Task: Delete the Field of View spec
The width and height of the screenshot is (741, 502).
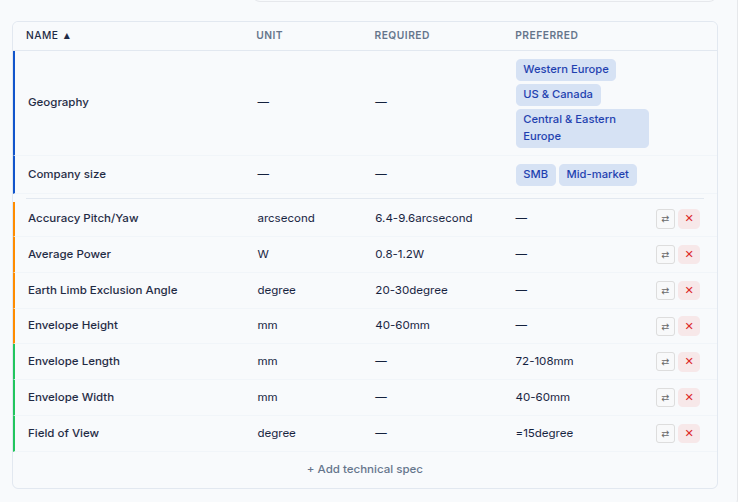Action: point(689,433)
